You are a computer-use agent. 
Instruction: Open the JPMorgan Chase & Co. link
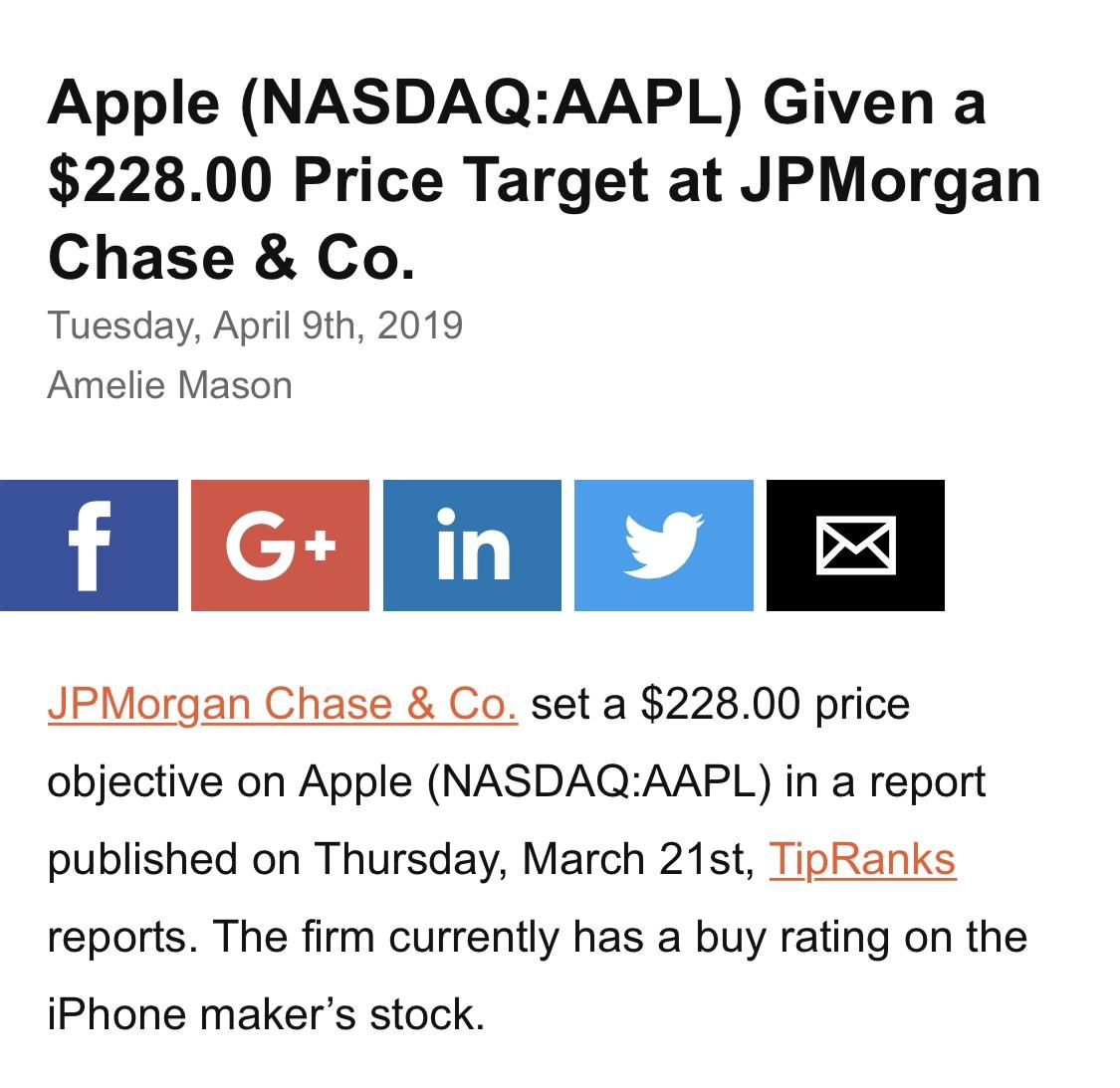(x=282, y=705)
